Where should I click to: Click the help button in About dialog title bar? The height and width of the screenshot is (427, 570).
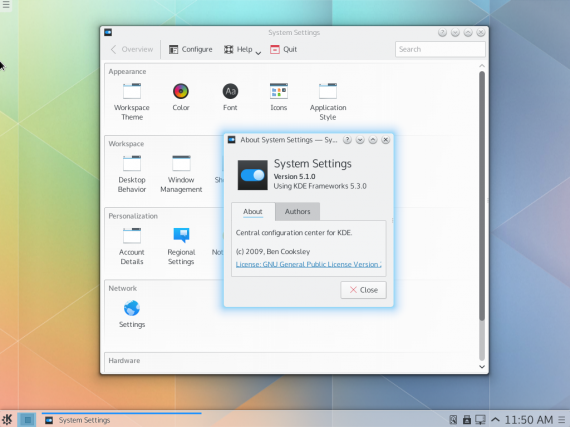coord(347,140)
